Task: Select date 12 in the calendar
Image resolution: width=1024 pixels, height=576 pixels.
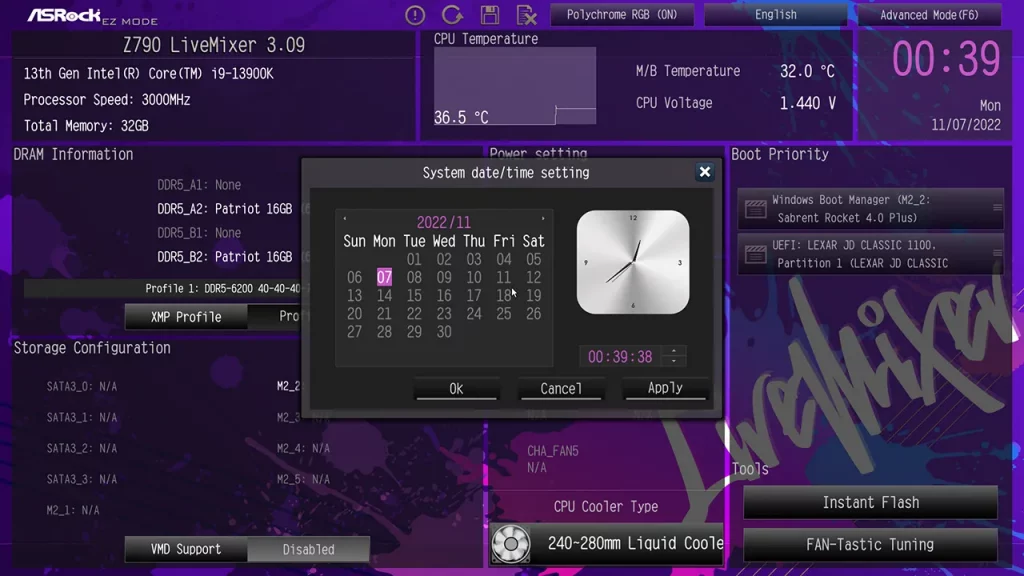Action: (x=534, y=278)
